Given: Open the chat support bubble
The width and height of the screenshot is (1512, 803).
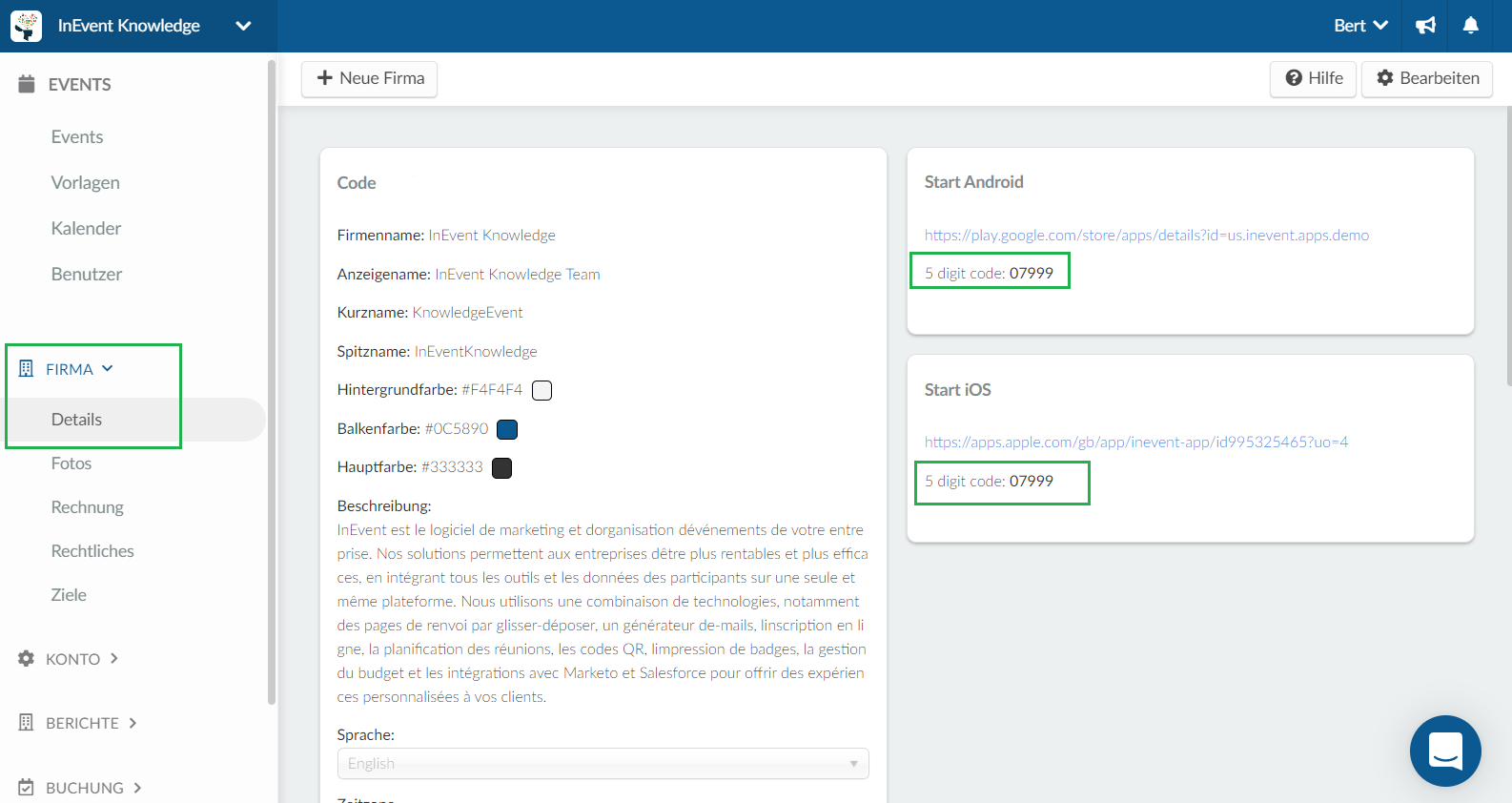Looking at the screenshot, I should (1445, 751).
